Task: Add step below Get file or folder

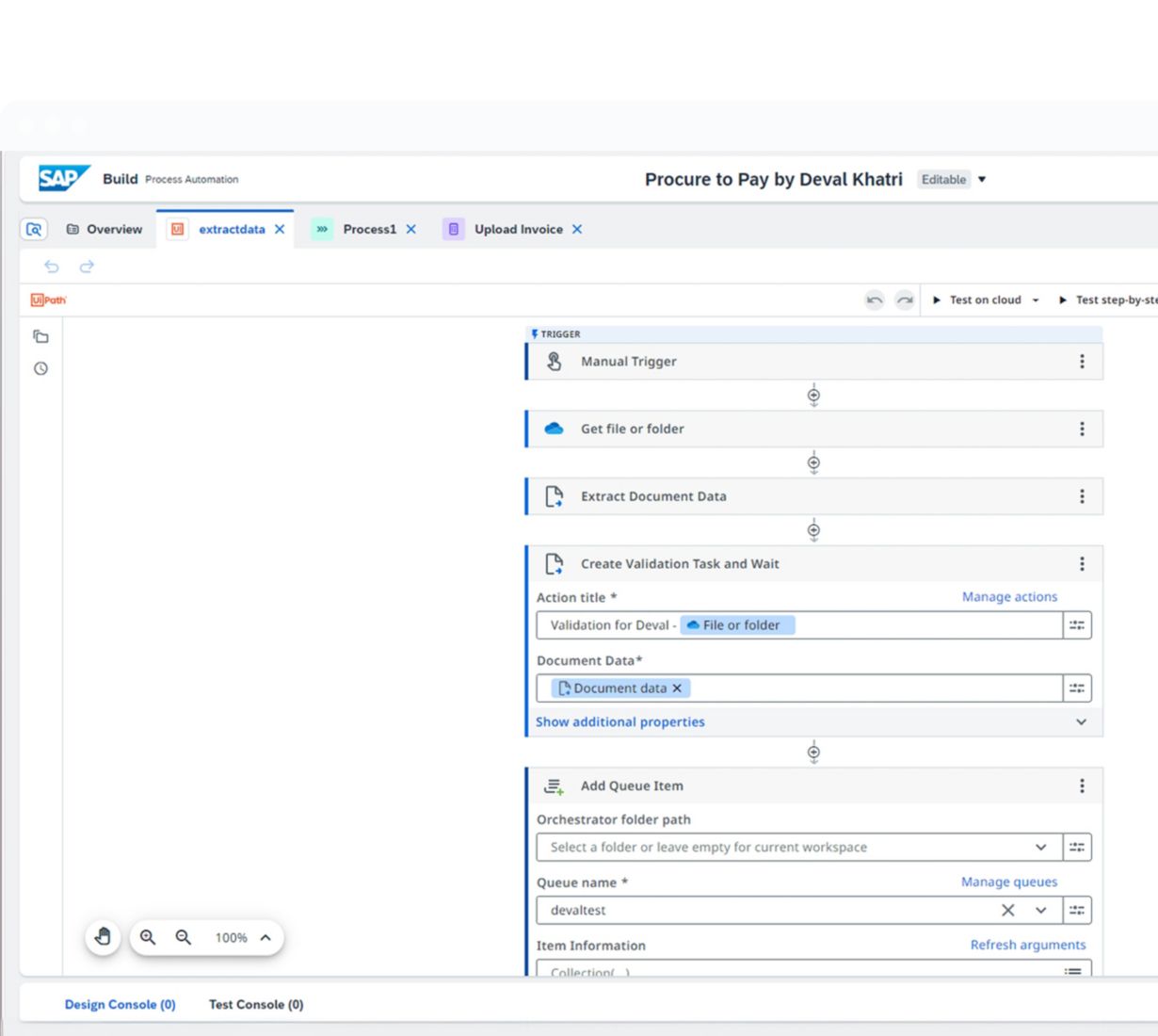Action: tap(813, 462)
